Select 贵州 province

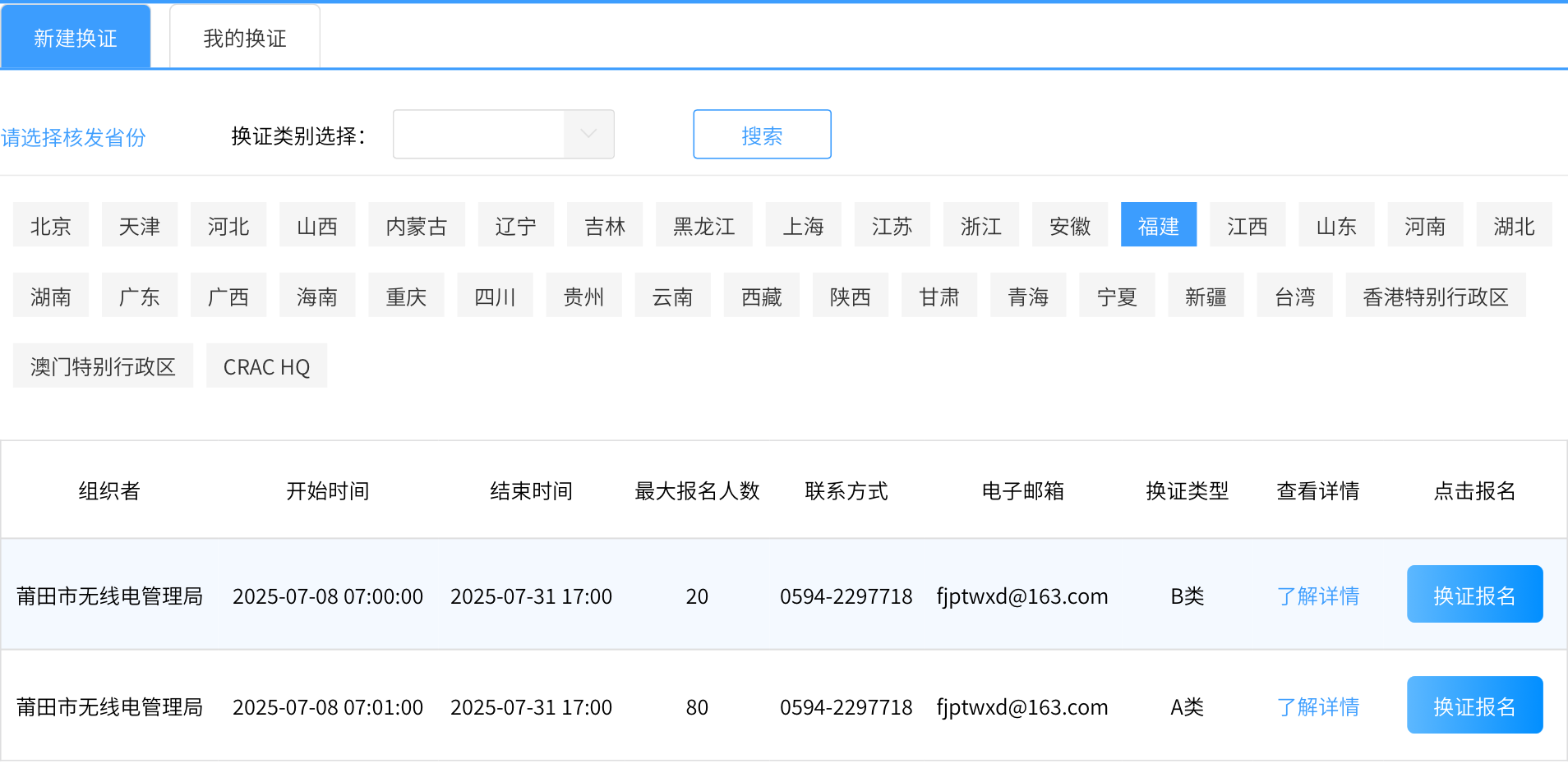pos(584,295)
